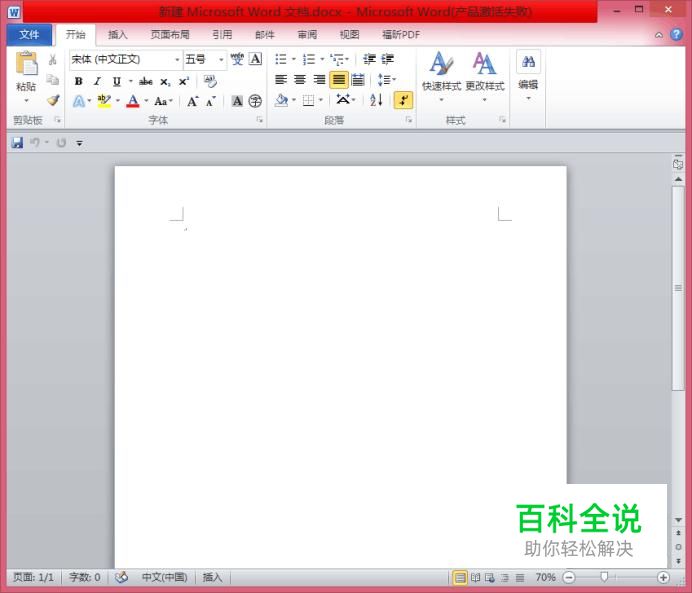This screenshot has width=692, height=593.
Task: Toggle italic formatting
Action: 97,81
